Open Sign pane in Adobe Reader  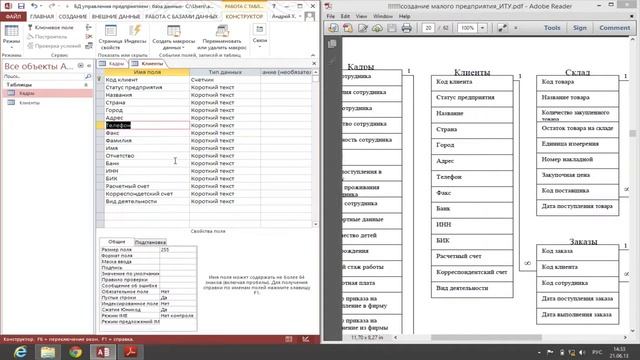580,28
